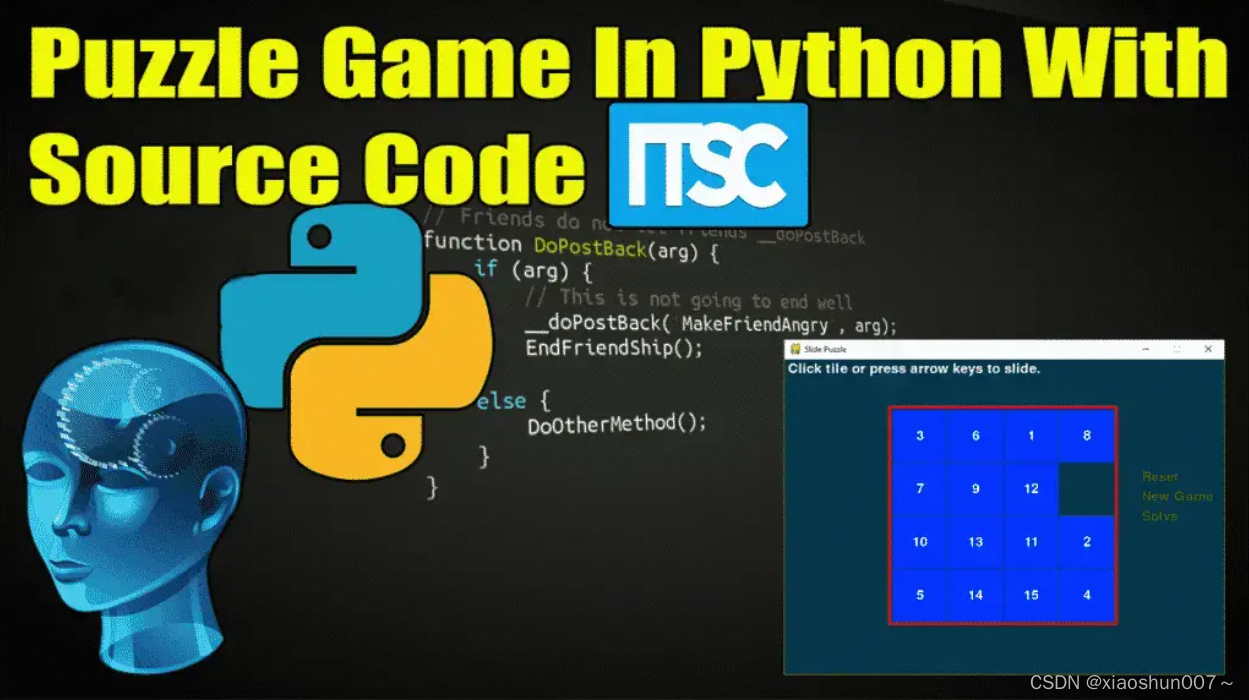The width and height of the screenshot is (1249, 700).
Task: Slide tile 12 into the empty space
Action: [1031, 489]
